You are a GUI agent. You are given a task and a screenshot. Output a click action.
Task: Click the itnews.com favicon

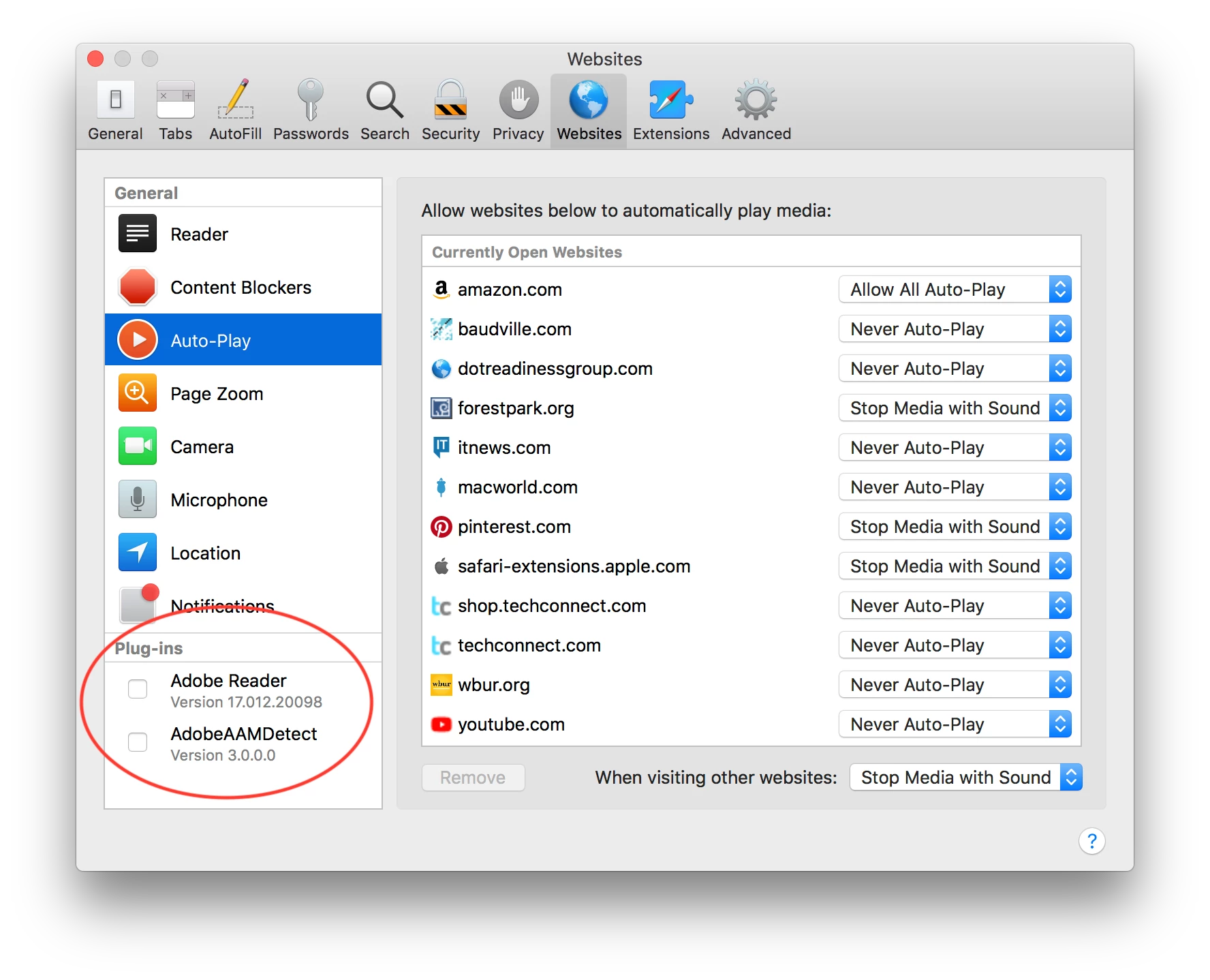click(x=441, y=448)
